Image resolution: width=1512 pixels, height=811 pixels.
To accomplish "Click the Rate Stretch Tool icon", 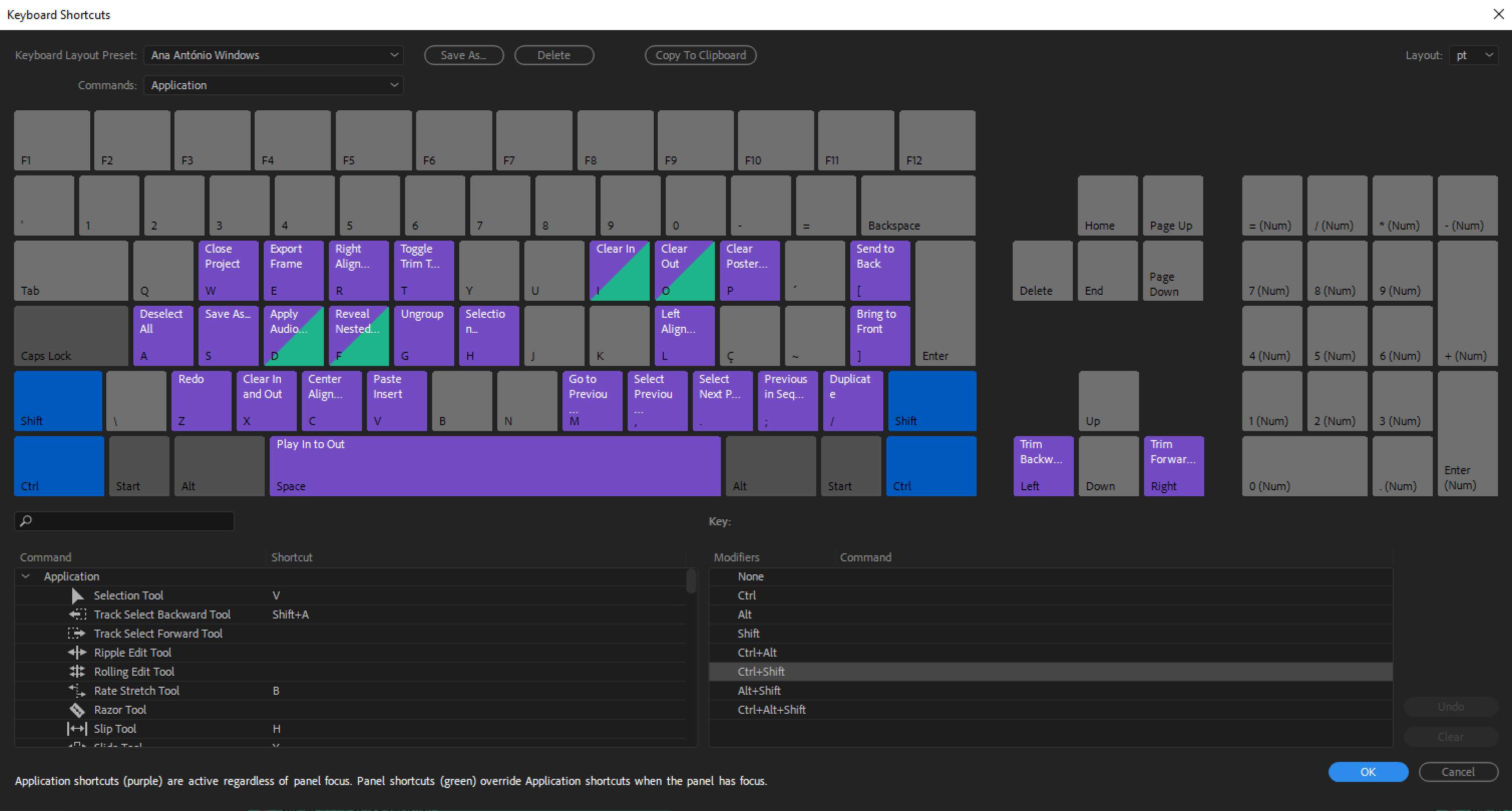I will point(77,691).
